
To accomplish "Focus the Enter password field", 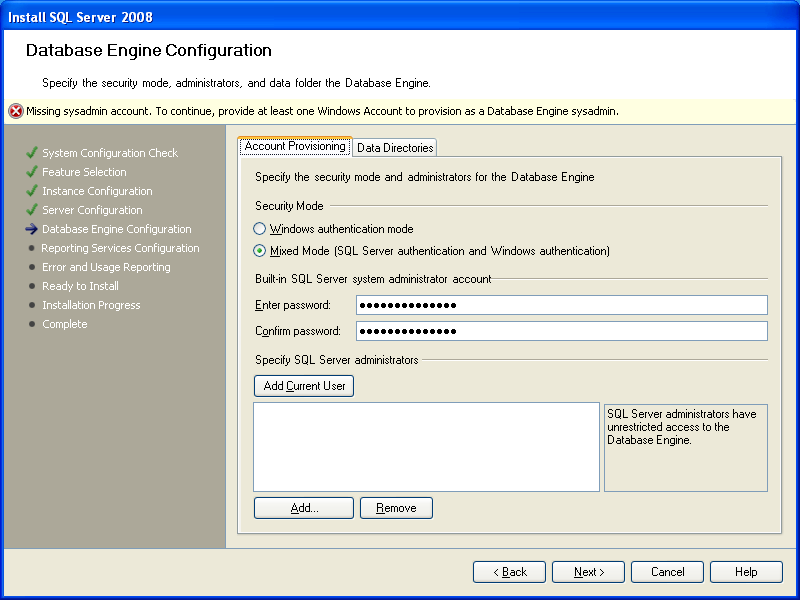I will [x=562, y=305].
